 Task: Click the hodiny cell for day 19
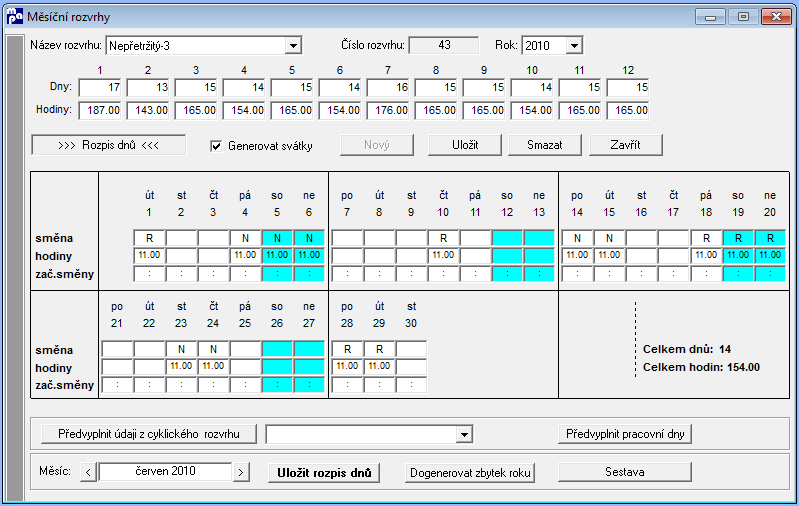coord(738,255)
